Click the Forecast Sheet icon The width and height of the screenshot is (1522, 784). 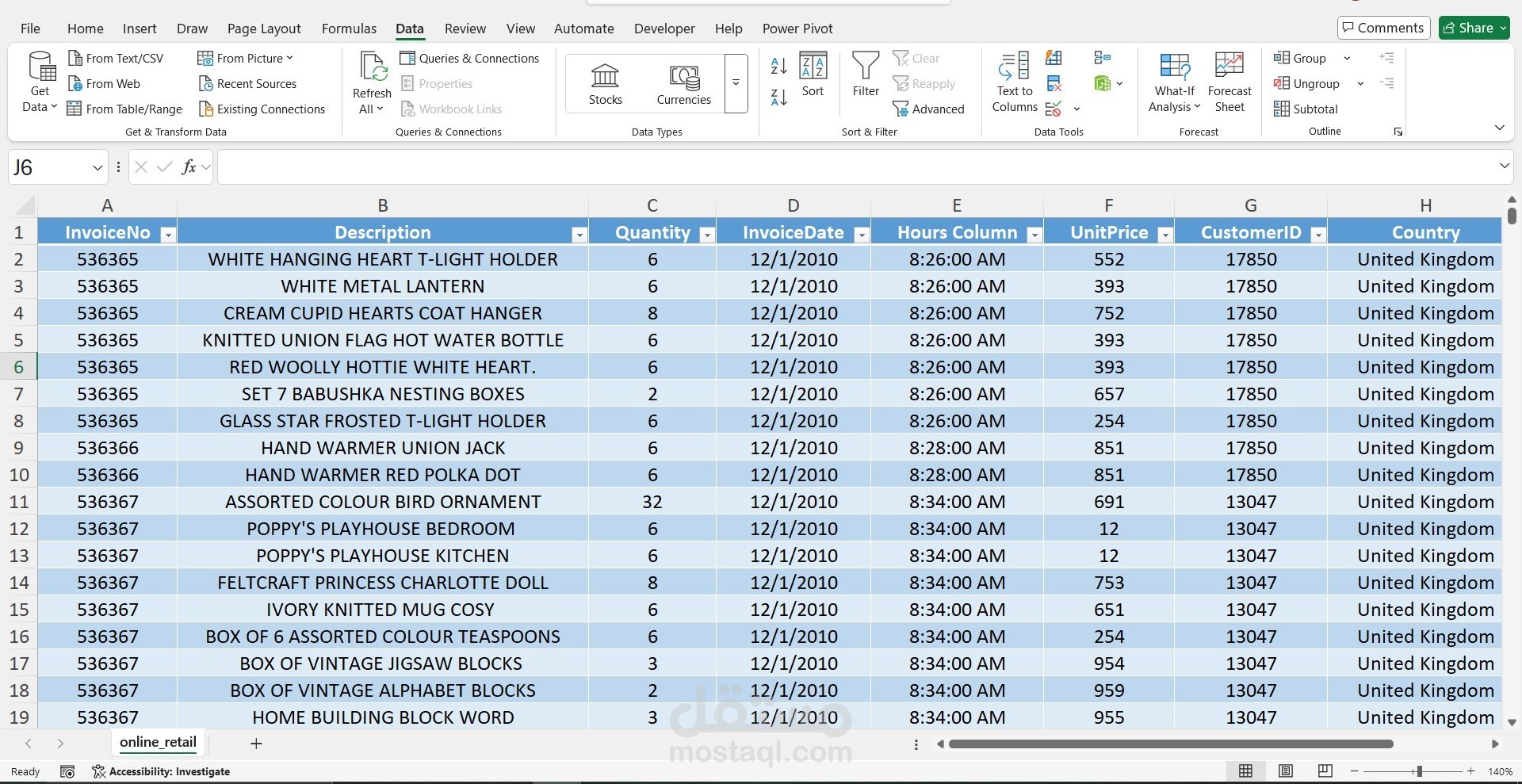(x=1229, y=79)
